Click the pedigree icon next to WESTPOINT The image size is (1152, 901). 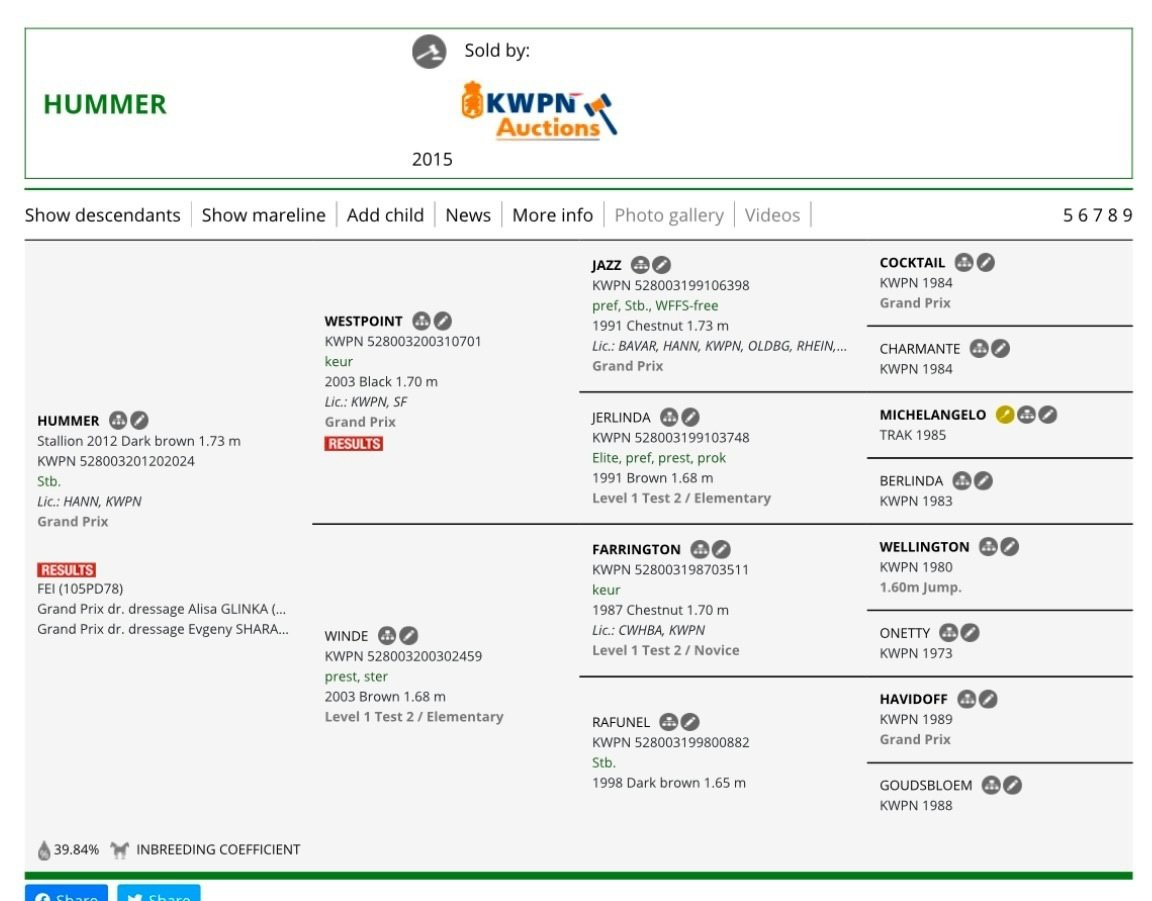(422, 321)
